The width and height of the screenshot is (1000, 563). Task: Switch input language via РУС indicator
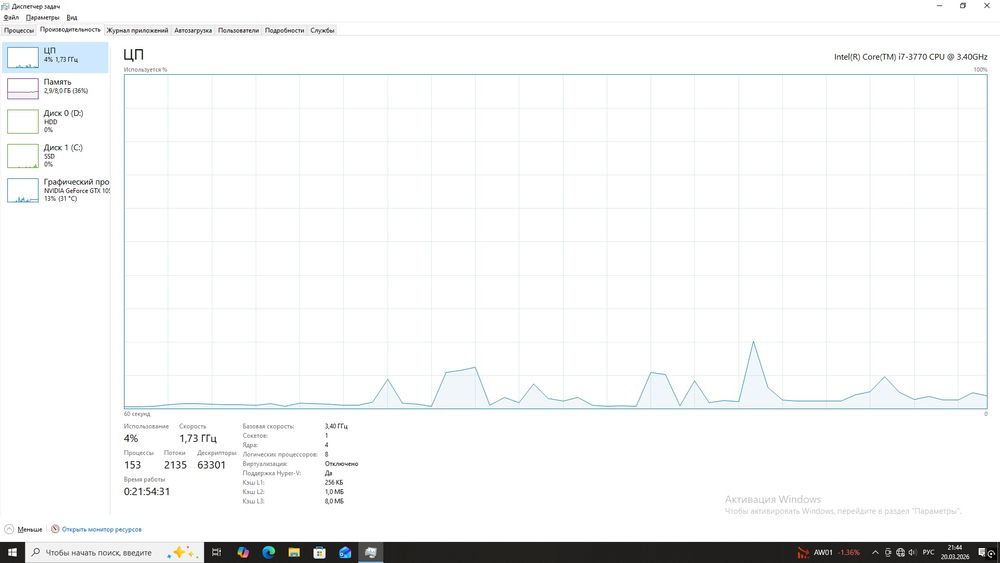pyautogui.click(x=929, y=552)
